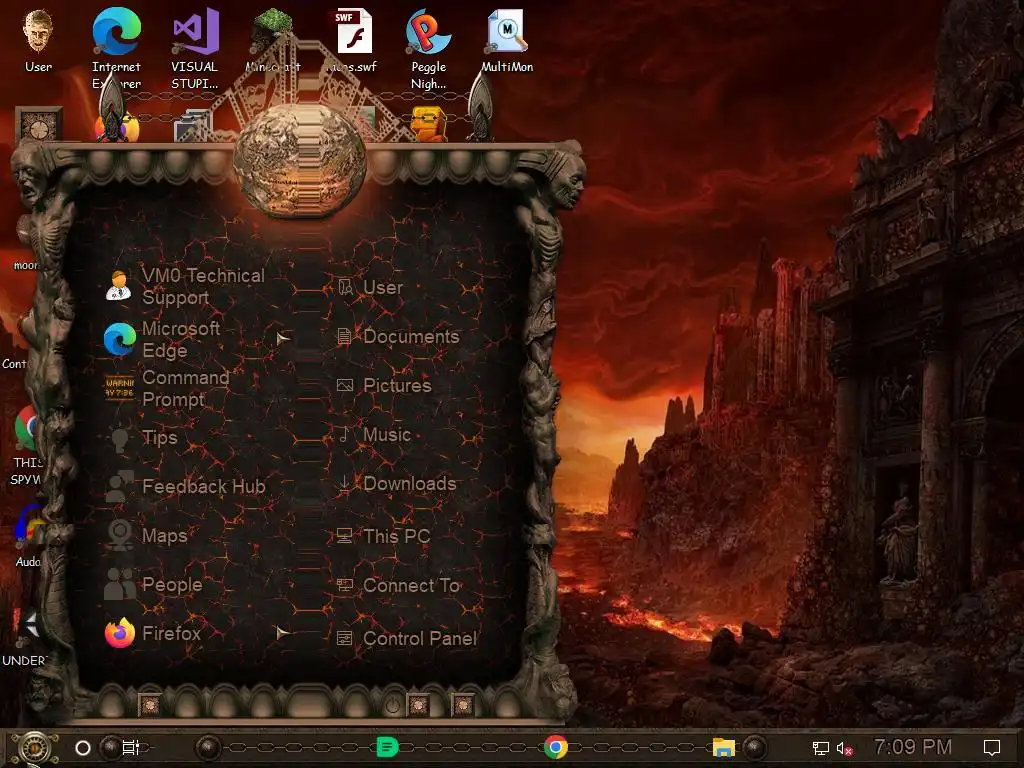This screenshot has height=768, width=1024.
Task: Open This PC from the Start menu
Action: [x=383, y=536]
